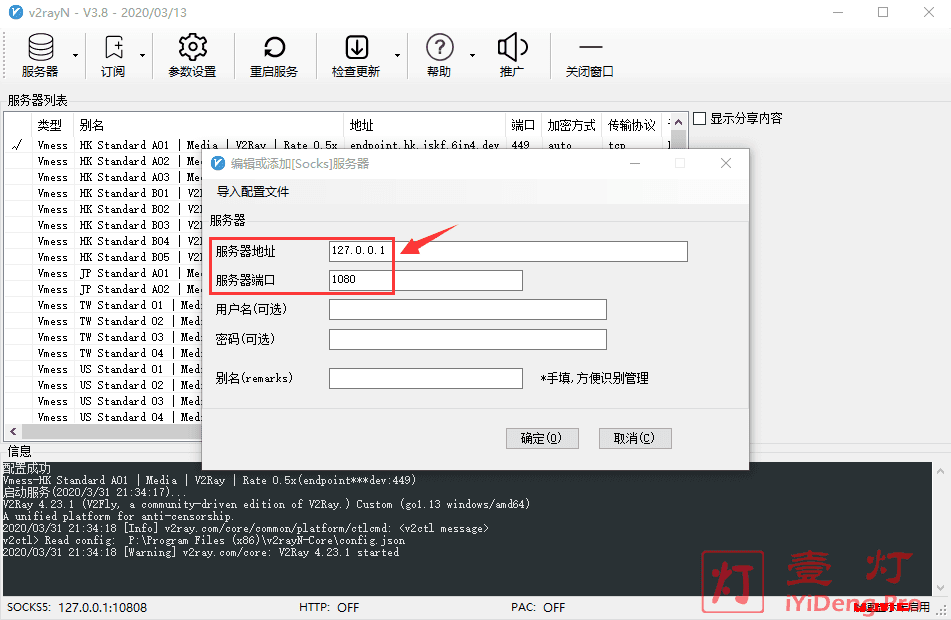Click the SOCKS5 127.0.0.1:10808 status text
Screen dimensions: 951x620
[77, 607]
